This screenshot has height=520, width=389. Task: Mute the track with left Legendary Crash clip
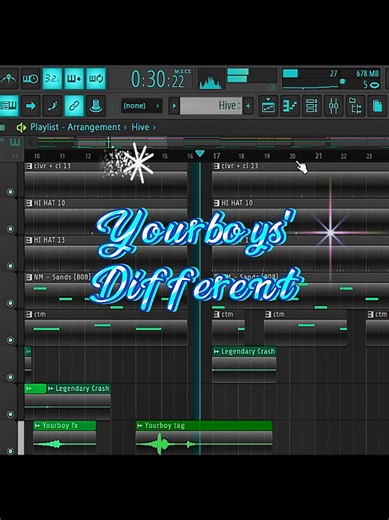(x=10, y=414)
